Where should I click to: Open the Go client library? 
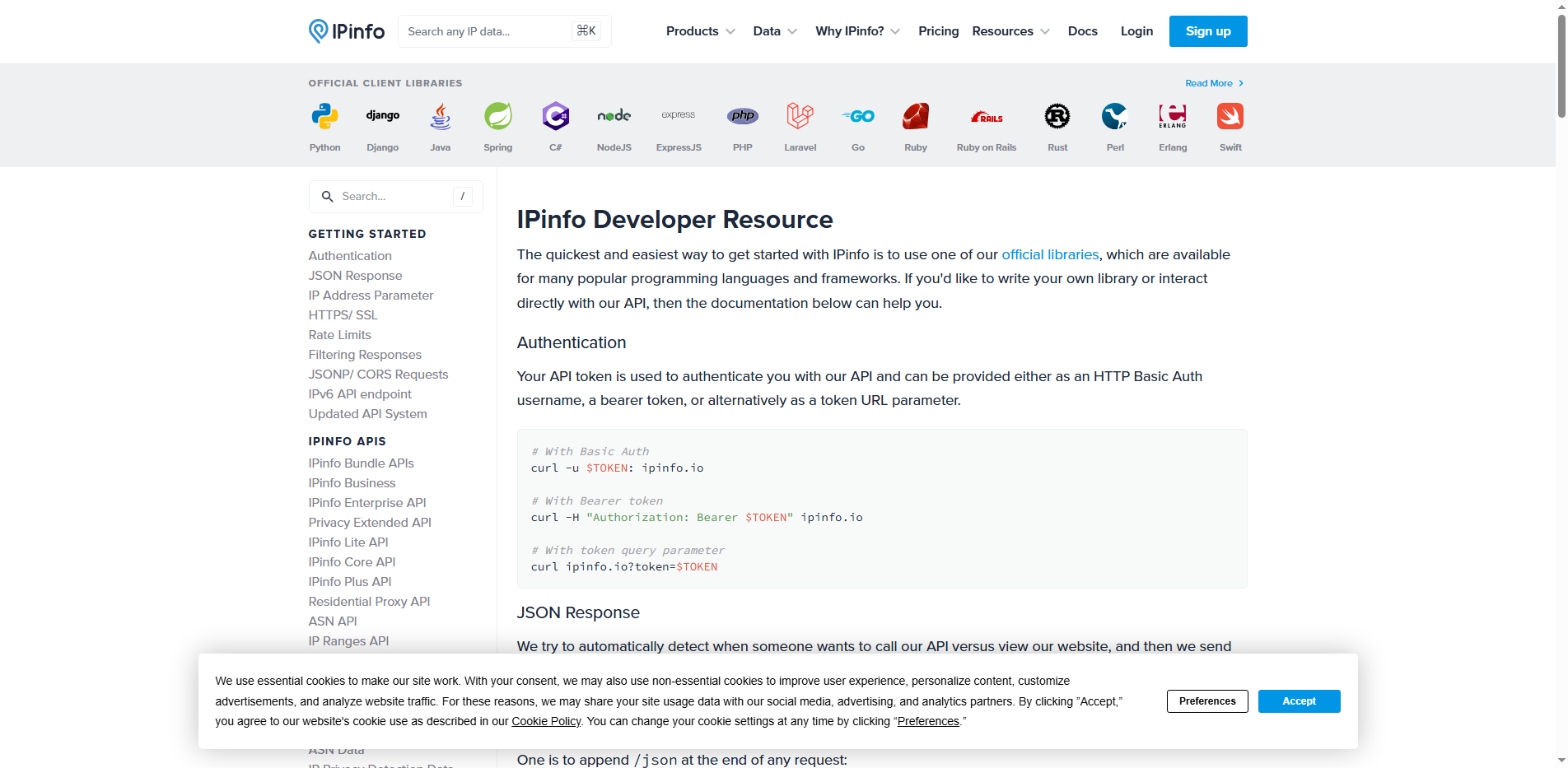click(x=857, y=125)
